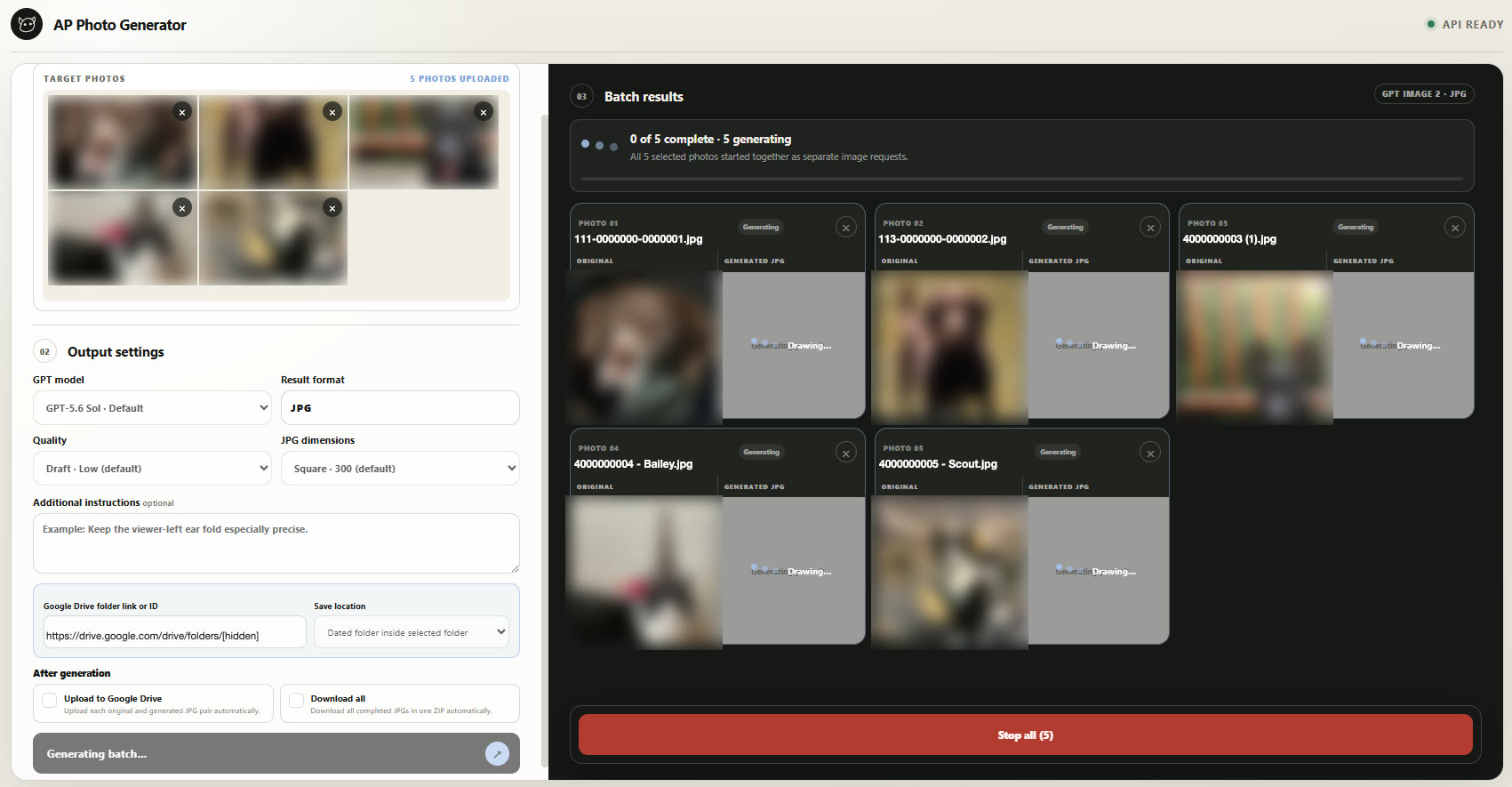Remove the first uploaded target photo

tap(182, 112)
